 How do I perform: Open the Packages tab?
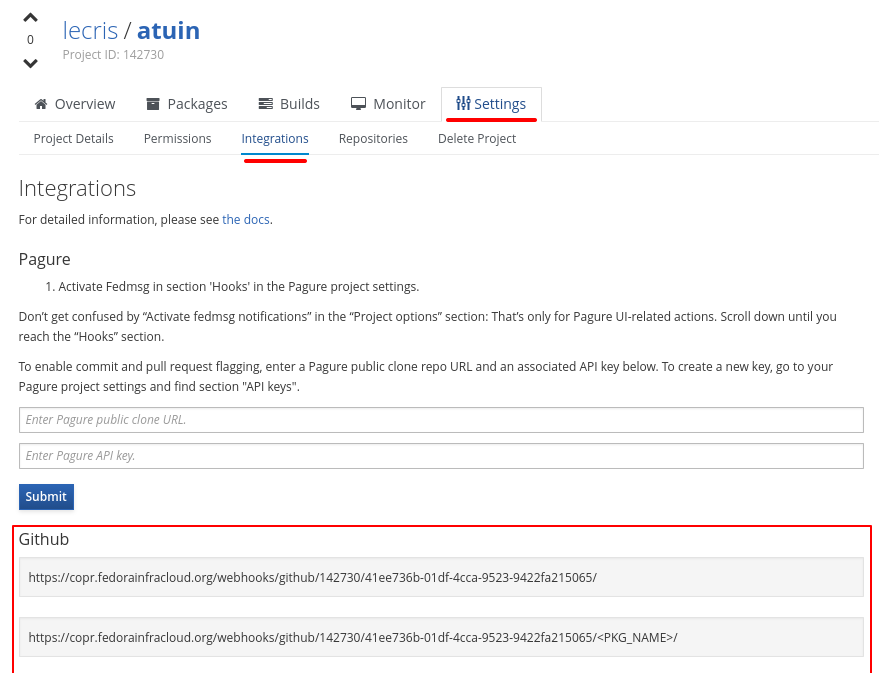pos(187,104)
